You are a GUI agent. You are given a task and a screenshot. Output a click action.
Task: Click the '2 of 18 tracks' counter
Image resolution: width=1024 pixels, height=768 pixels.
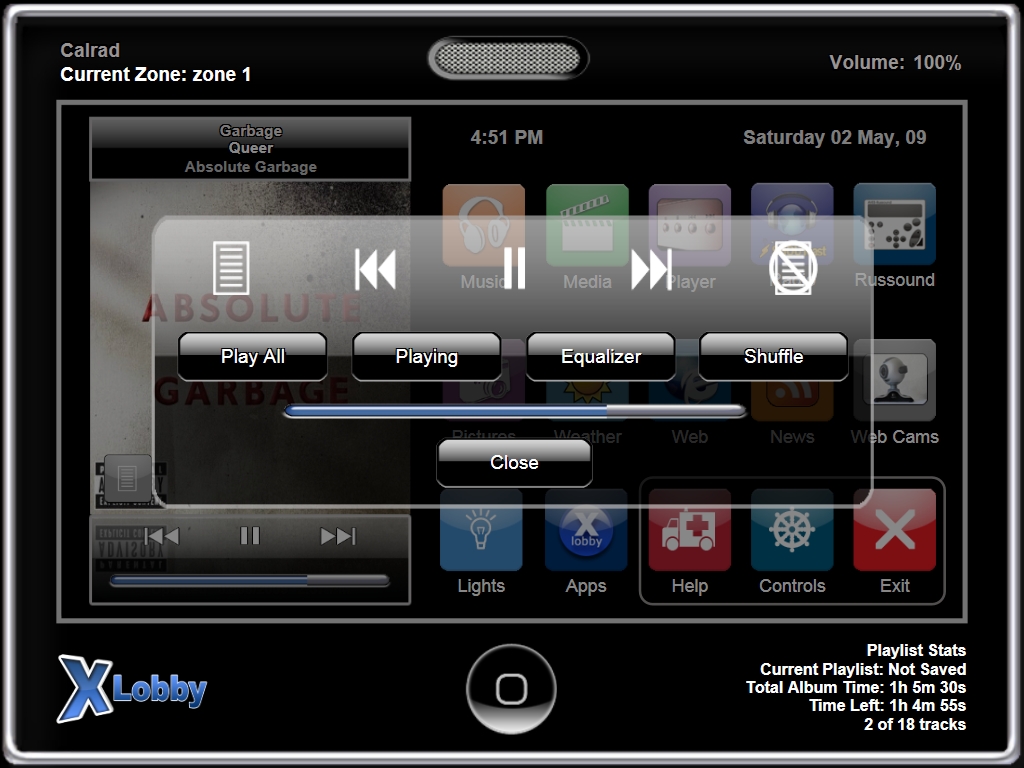pyautogui.click(x=915, y=724)
